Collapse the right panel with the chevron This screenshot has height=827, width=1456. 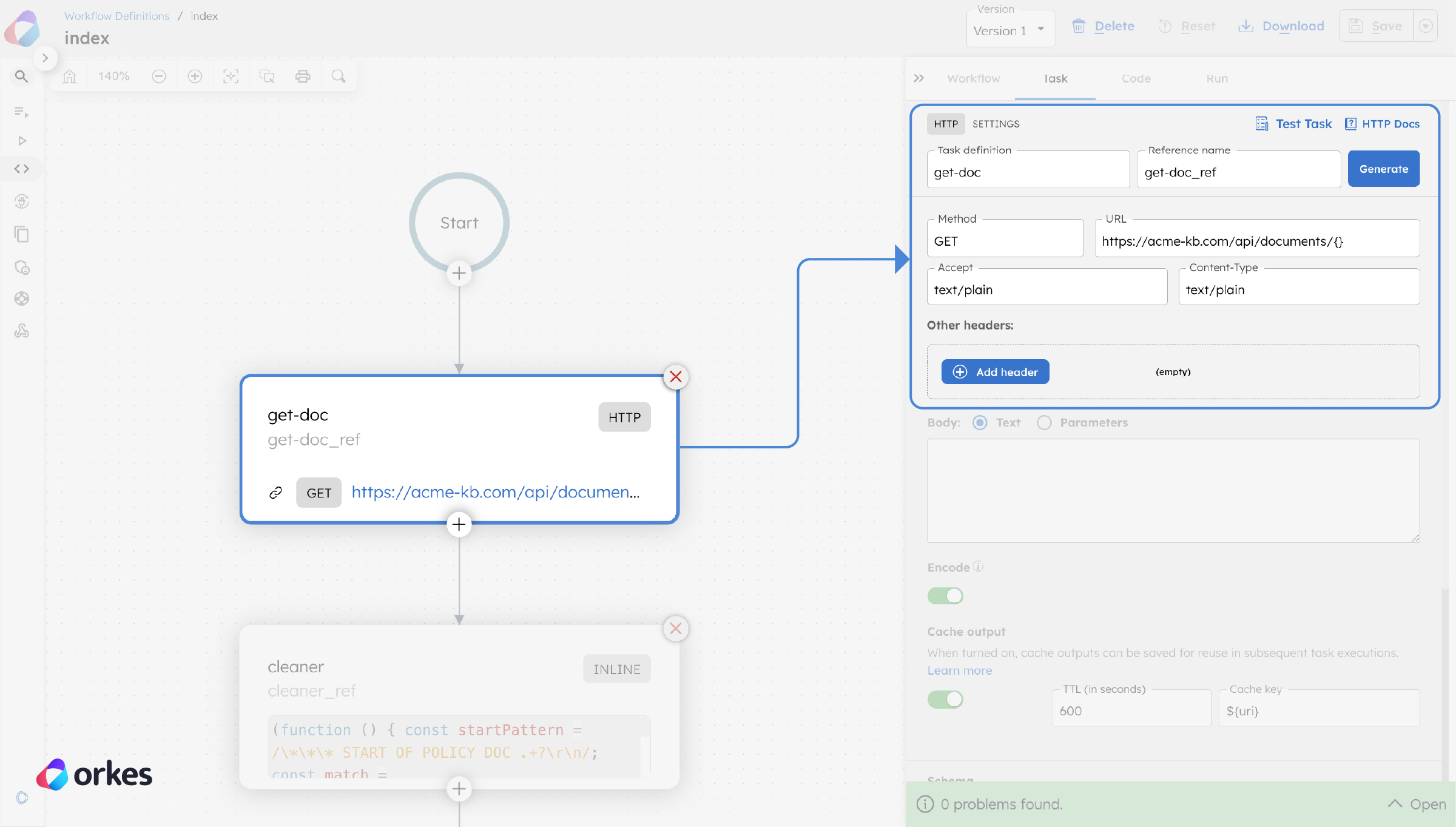(x=919, y=78)
